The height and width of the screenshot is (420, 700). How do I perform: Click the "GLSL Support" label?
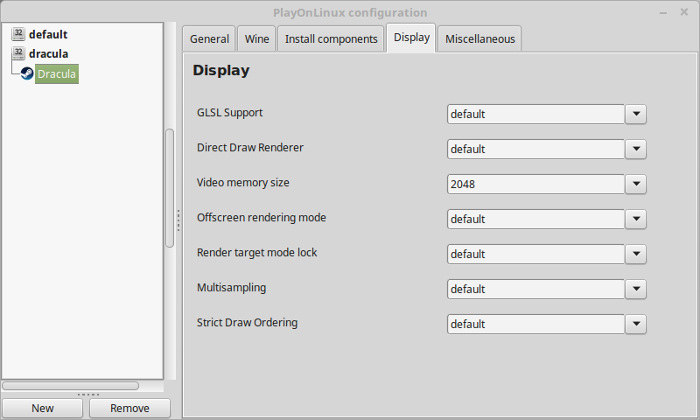pyautogui.click(x=229, y=112)
